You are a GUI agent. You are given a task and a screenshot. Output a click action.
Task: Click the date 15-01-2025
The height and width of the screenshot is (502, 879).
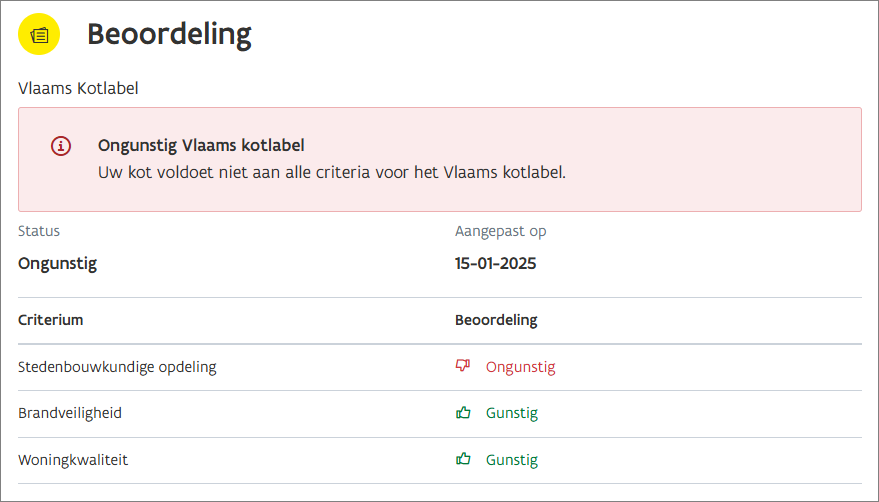point(495,264)
